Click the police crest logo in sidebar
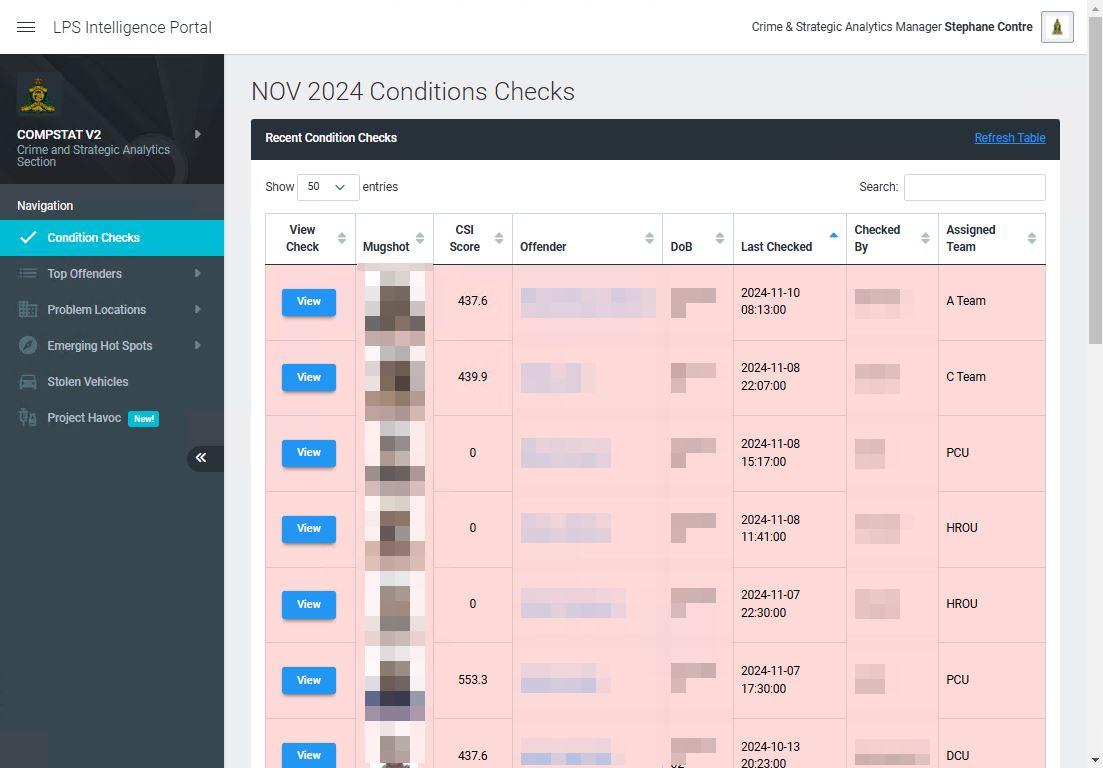 pos(39,95)
